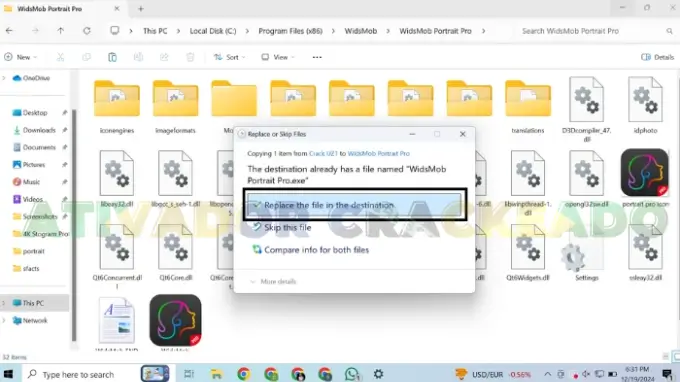Open Pictures in the sidebar
Image resolution: width=680 pixels, height=382 pixels.
coord(33,165)
